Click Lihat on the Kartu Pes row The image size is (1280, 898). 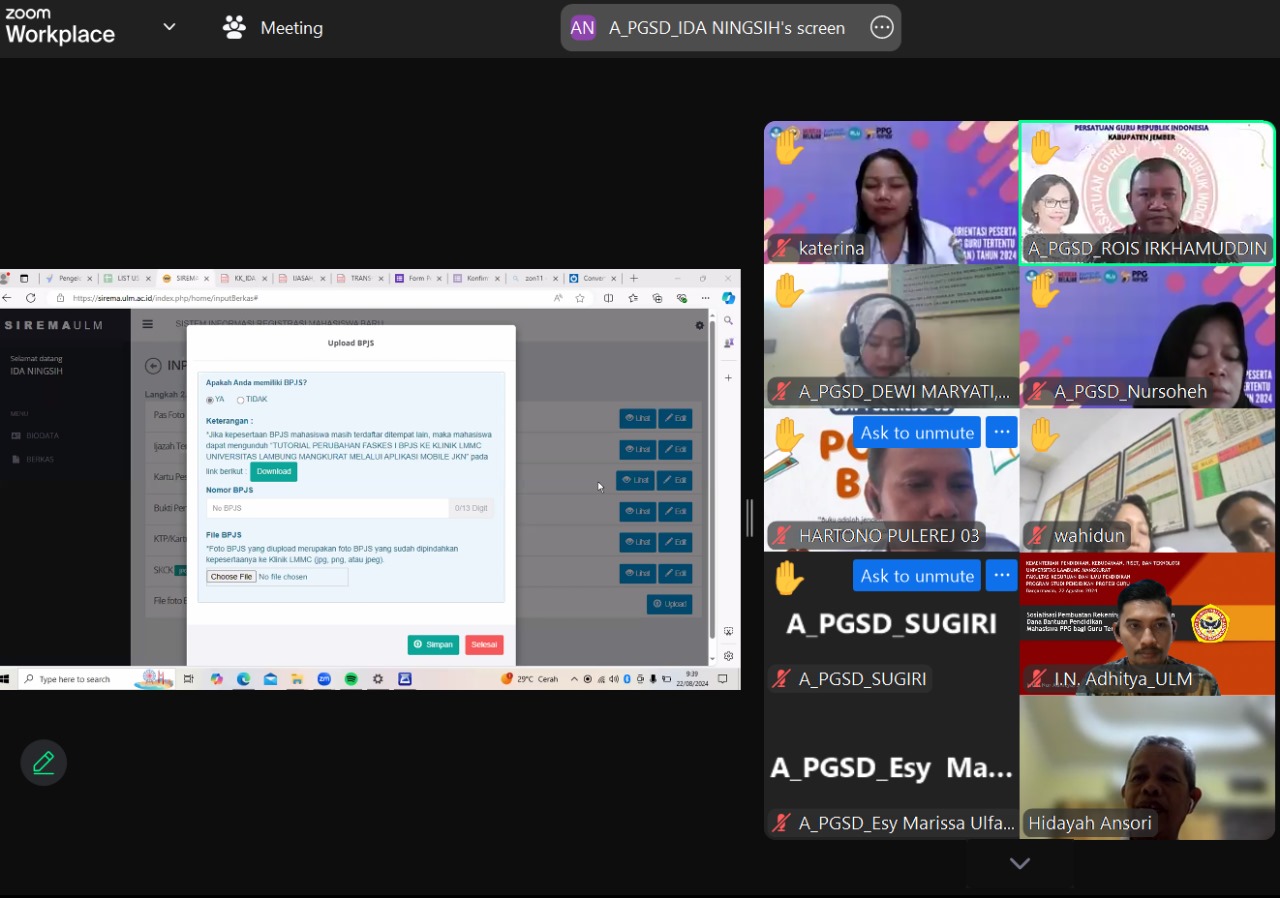click(635, 480)
